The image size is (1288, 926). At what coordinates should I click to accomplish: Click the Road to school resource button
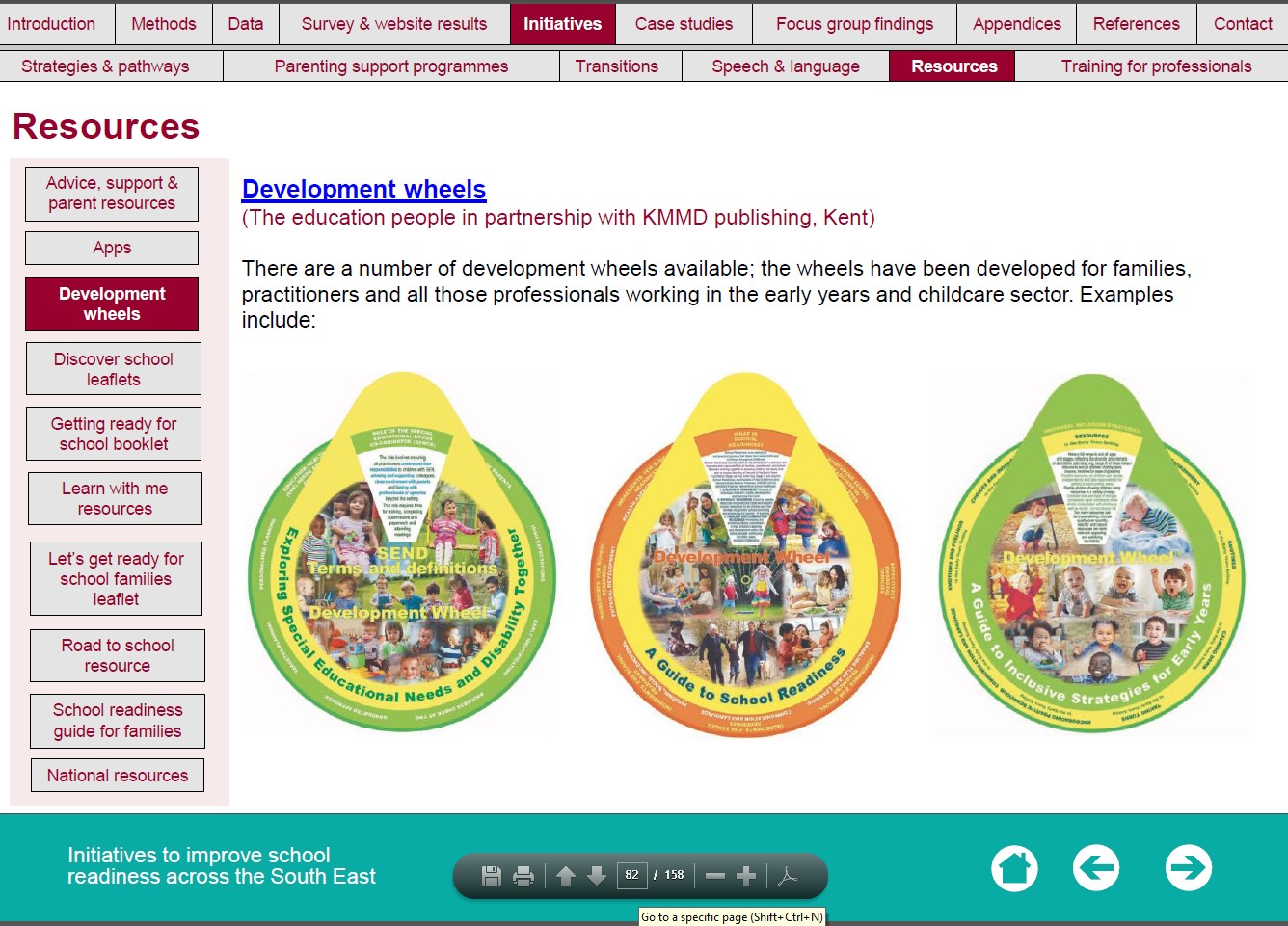coord(118,655)
